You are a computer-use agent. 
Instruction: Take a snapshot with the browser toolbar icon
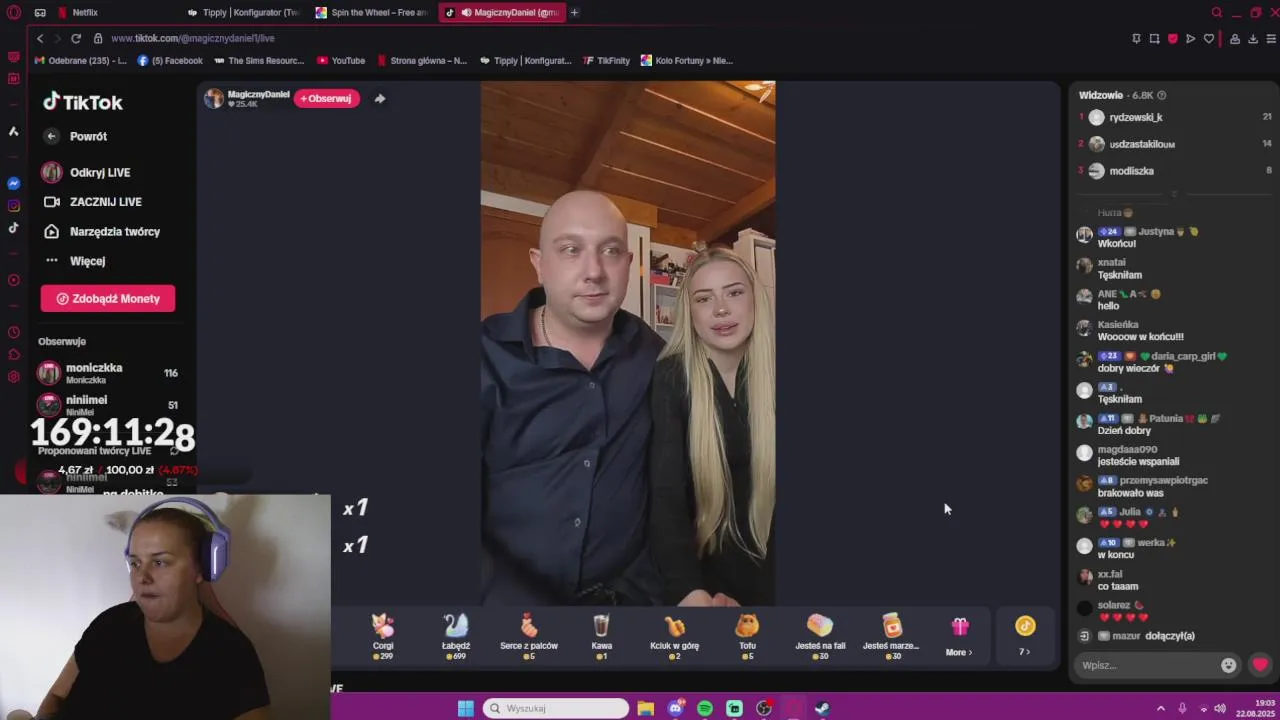tap(1154, 38)
